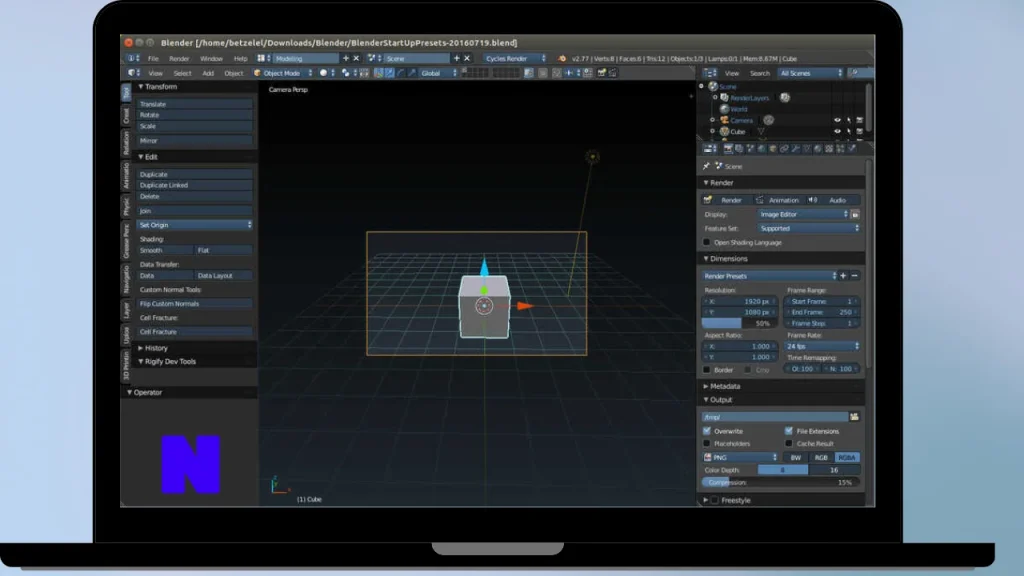Image resolution: width=1024 pixels, height=576 pixels.
Task: Open the Supported feature set dropdown
Action: (x=808, y=229)
